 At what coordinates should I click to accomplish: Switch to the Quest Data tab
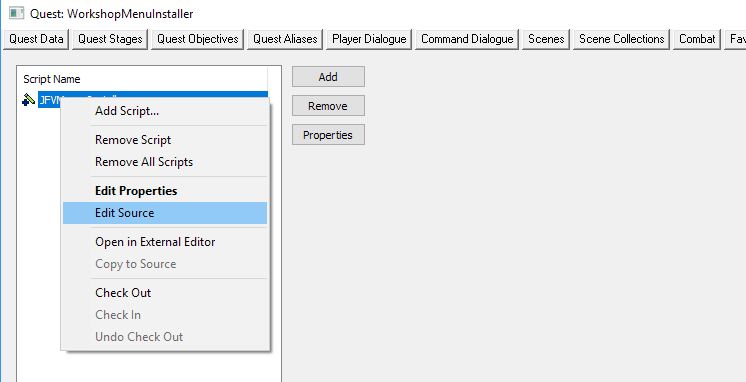[36, 39]
